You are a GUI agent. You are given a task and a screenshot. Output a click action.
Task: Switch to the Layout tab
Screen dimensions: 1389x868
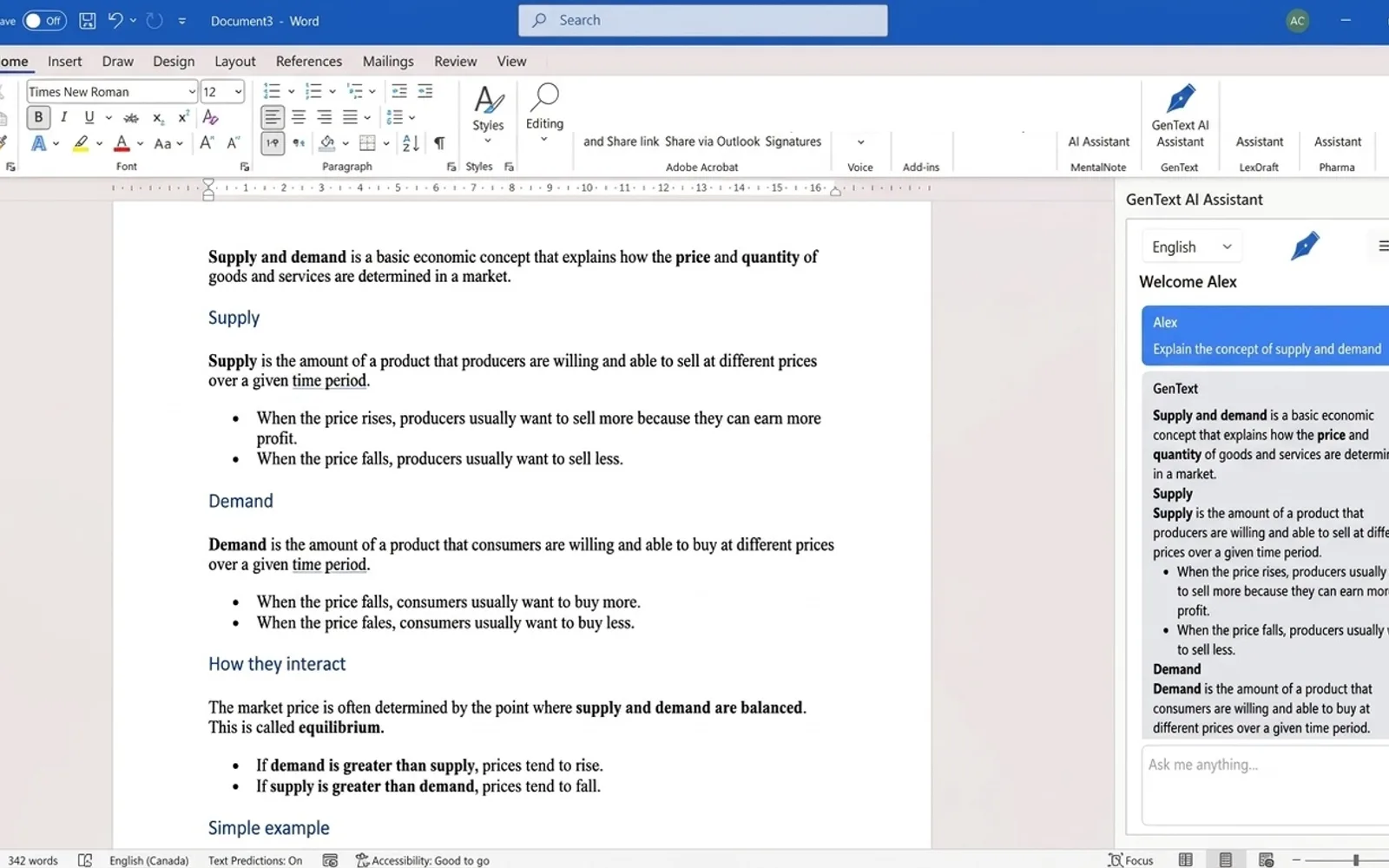pos(235,62)
